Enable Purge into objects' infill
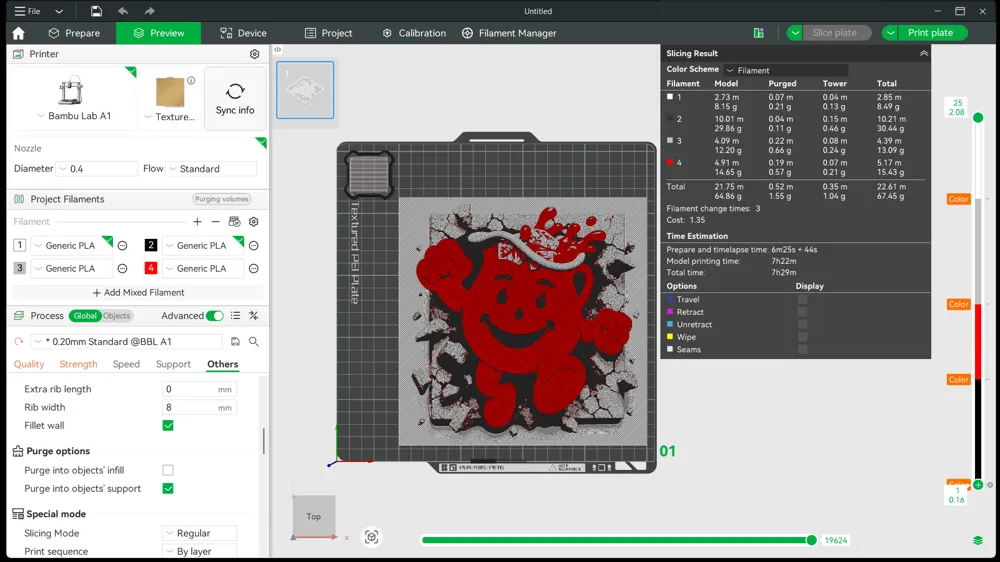Image resolution: width=1000 pixels, height=562 pixels. [168, 470]
